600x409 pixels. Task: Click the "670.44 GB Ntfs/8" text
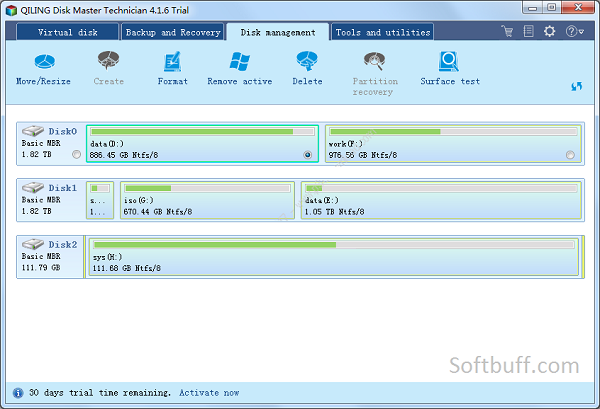click(x=158, y=212)
